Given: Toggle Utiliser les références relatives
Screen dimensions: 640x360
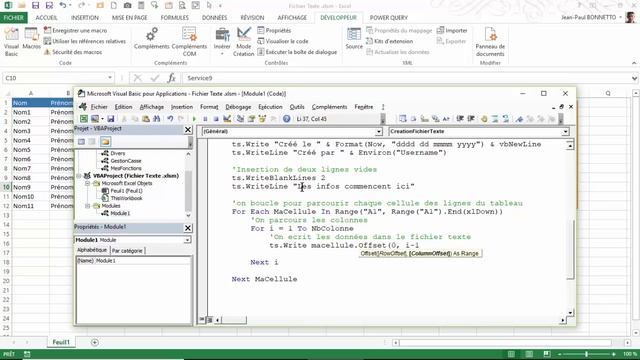Looking at the screenshot, I should [84, 41].
